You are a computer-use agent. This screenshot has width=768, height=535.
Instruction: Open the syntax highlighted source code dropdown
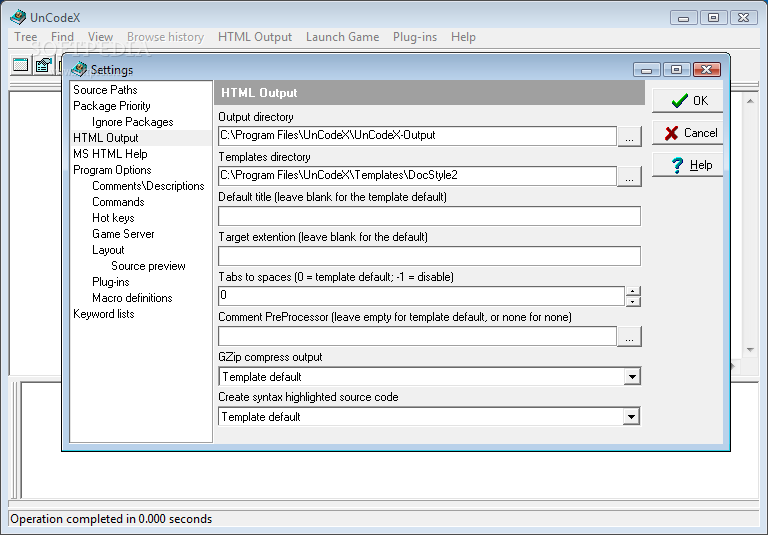coord(632,417)
